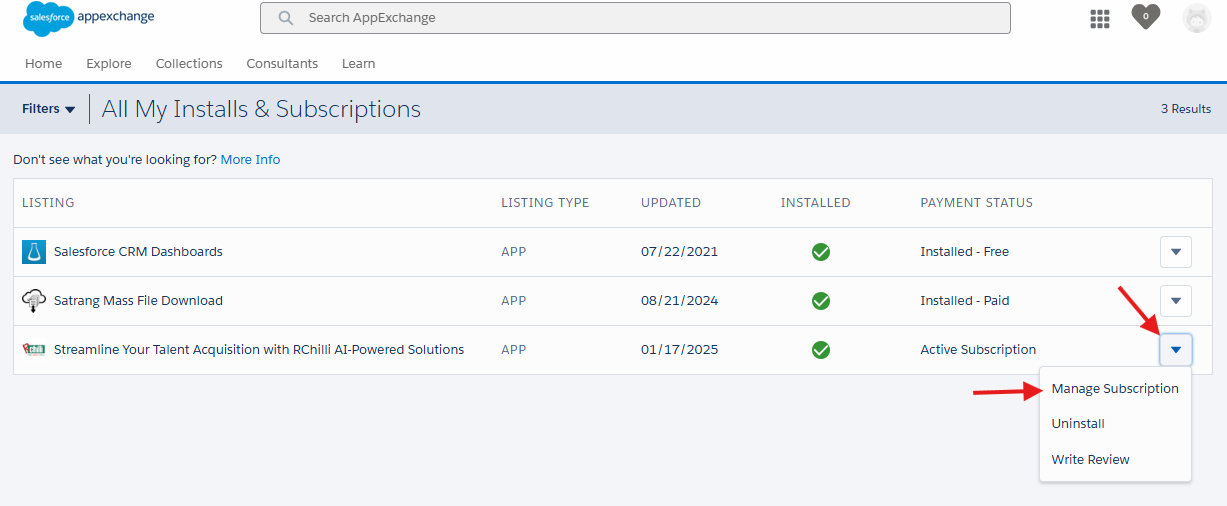
Task: Click installed checkmark for Satrang row
Action: pos(820,301)
